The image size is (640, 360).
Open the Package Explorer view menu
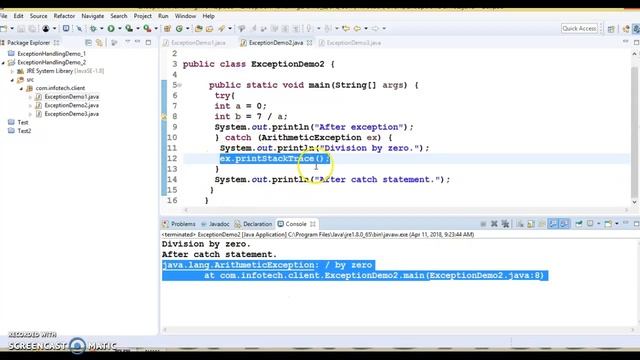[x=127, y=42]
